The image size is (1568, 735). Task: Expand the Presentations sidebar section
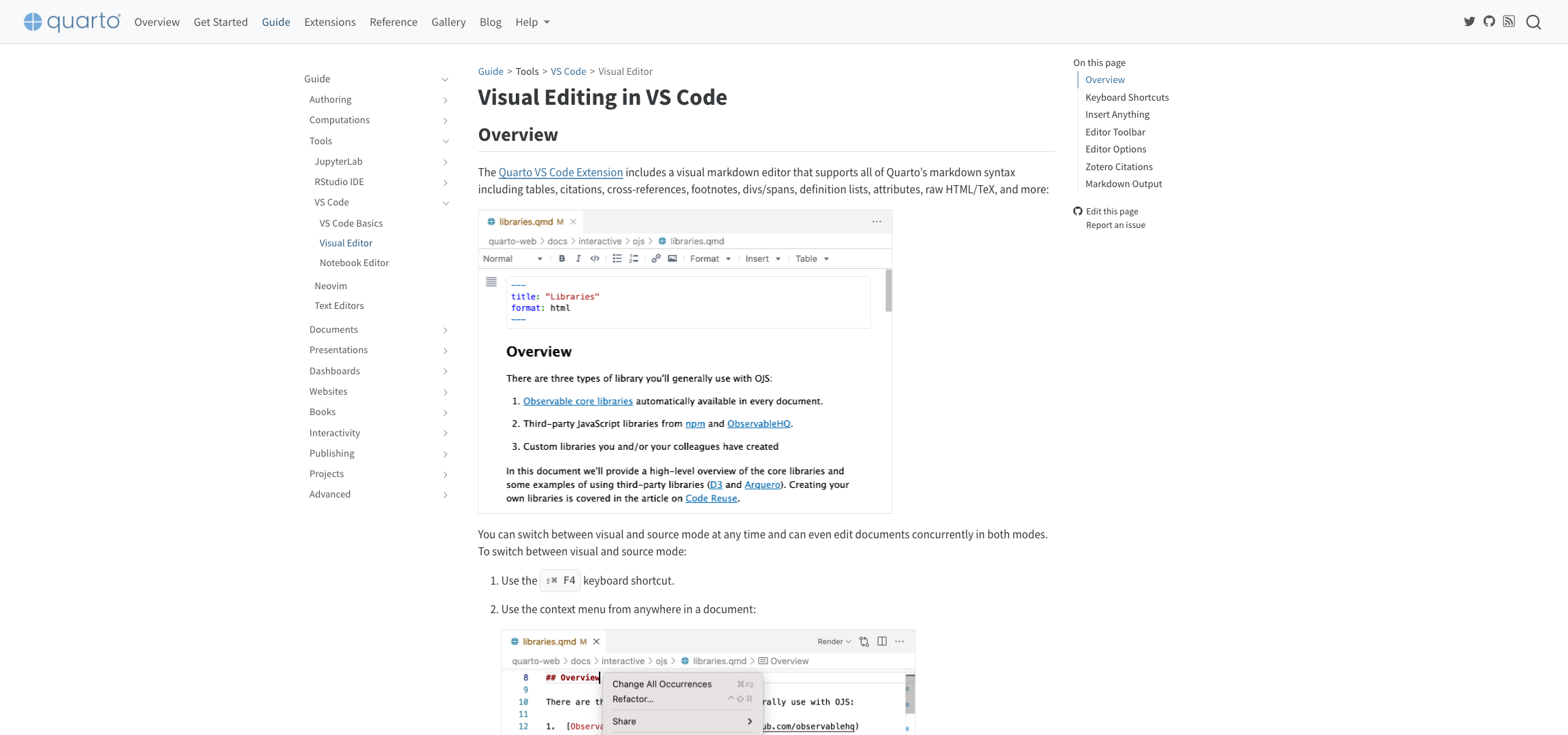pos(445,350)
